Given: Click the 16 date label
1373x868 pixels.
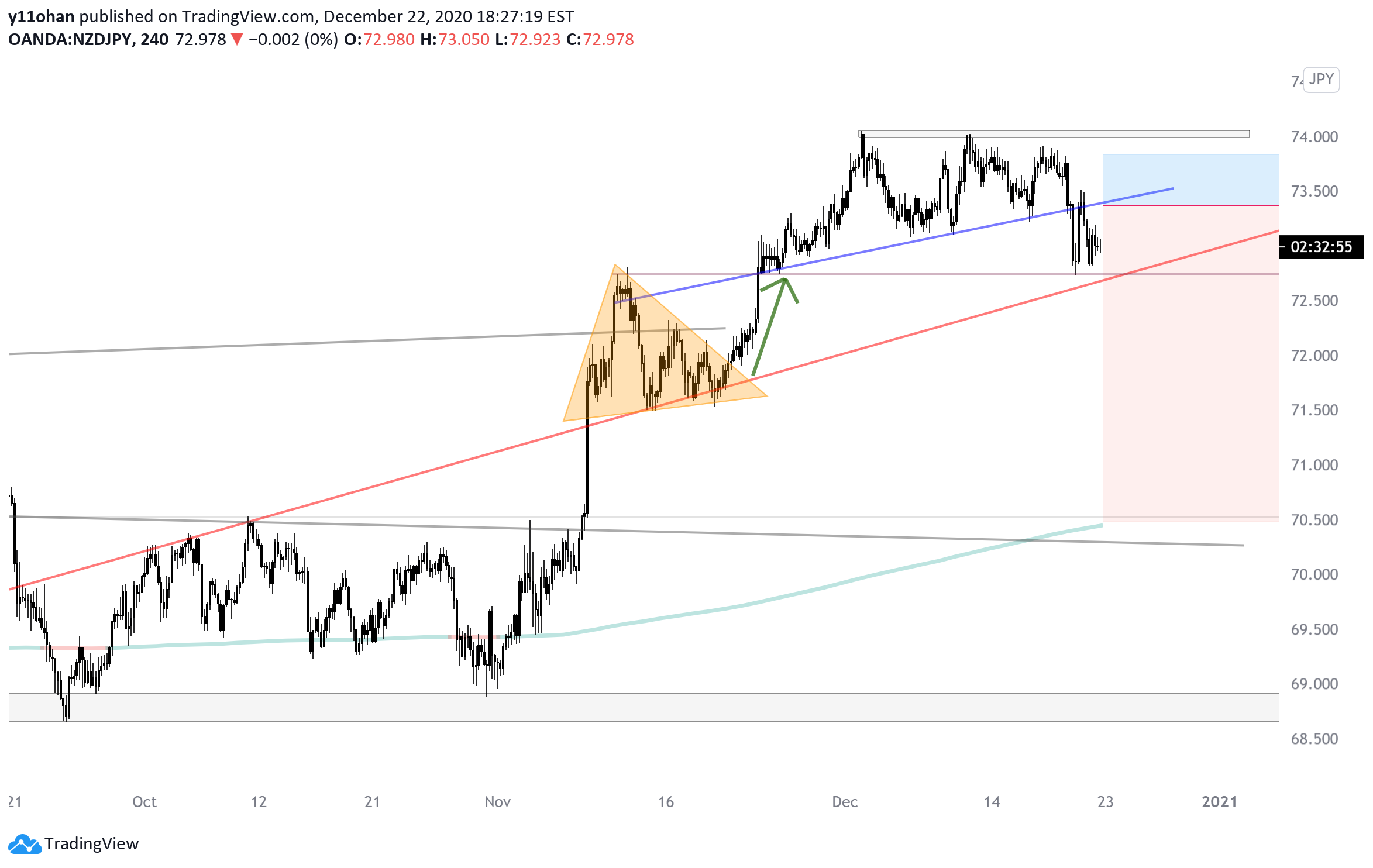Looking at the screenshot, I should click(x=666, y=802).
